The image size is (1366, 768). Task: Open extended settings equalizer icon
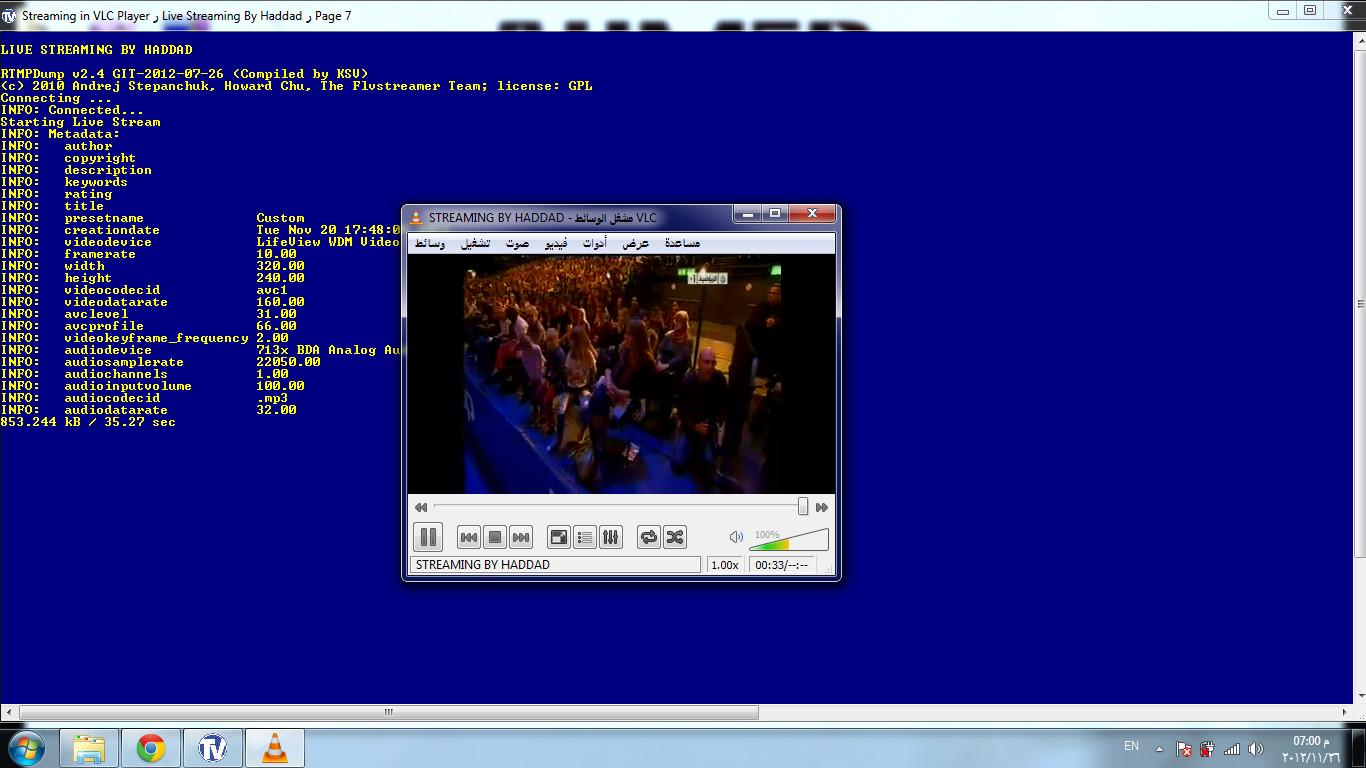pyautogui.click(x=611, y=537)
